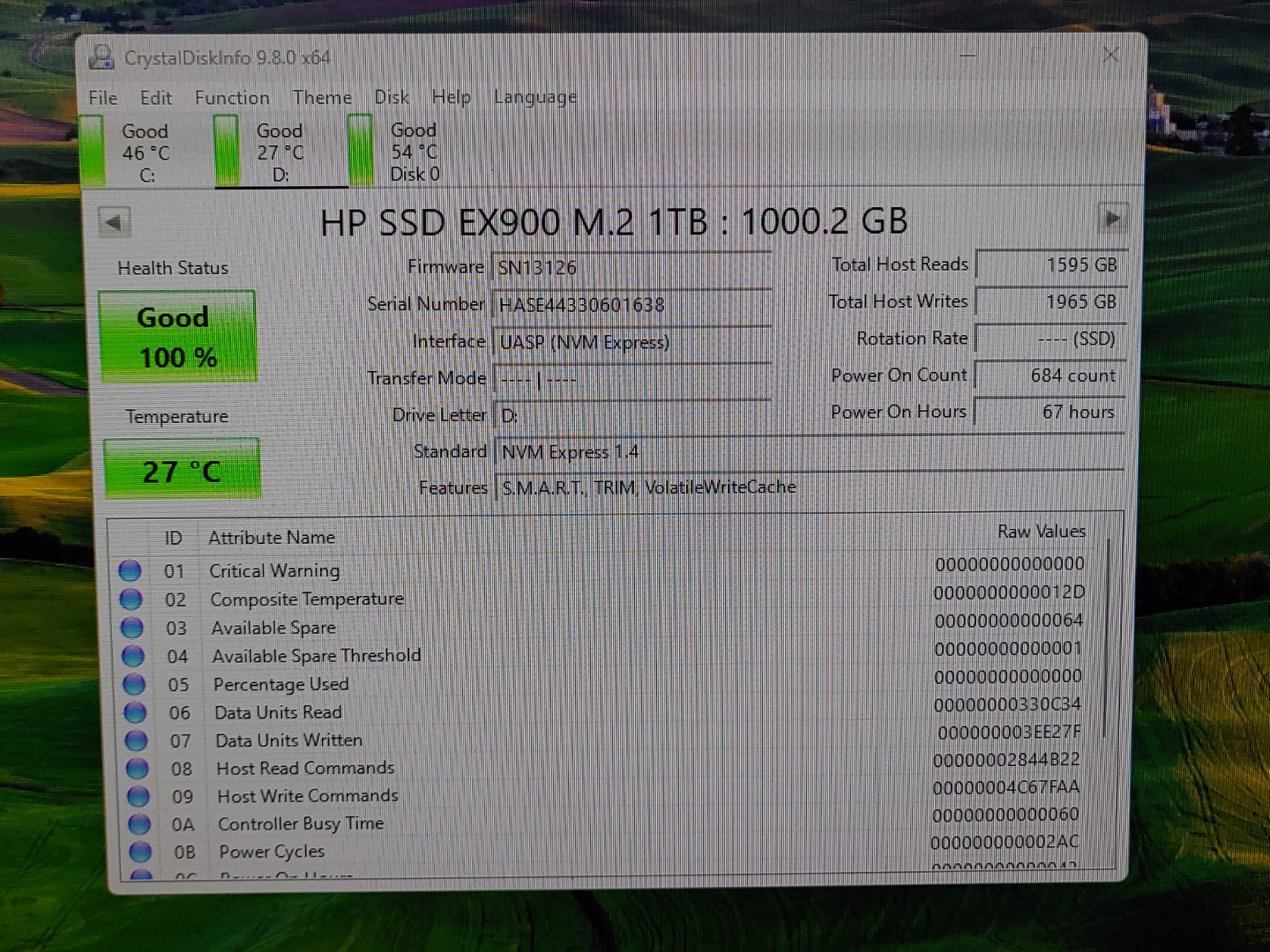
Task: Click the blue status icon for Critical Warning
Action: (130, 571)
